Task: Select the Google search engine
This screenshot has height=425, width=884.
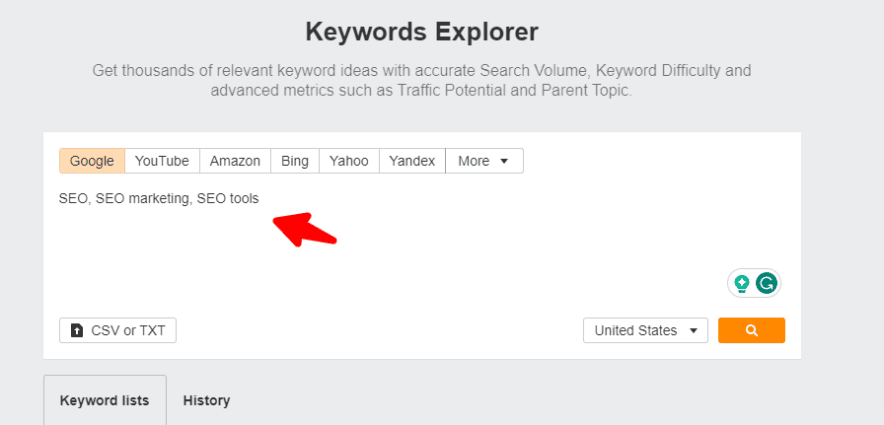Action: coord(92,161)
